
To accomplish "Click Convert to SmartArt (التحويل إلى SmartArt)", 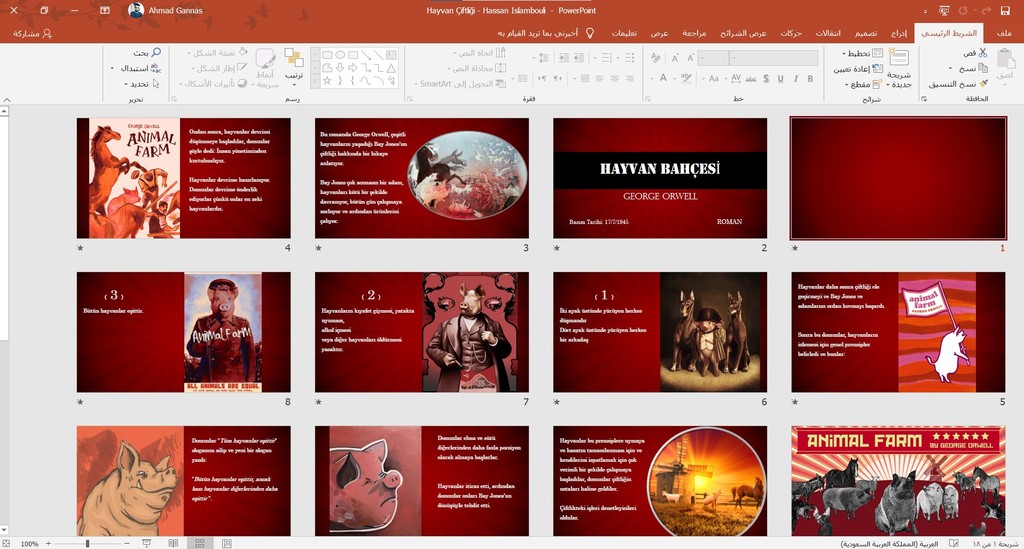I will (x=460, y=84).
